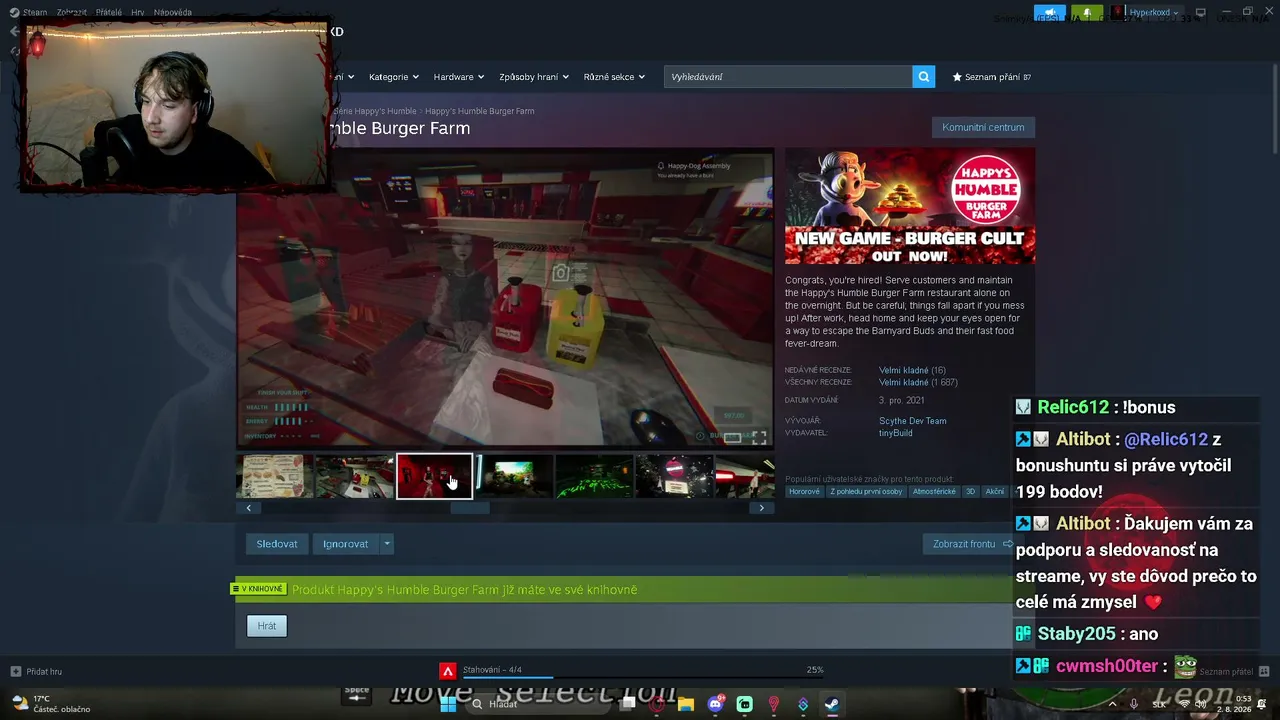Select the green glowing screen thumbnail
Viewport: 1280px width, 720px height.
(x=514, y=476)
